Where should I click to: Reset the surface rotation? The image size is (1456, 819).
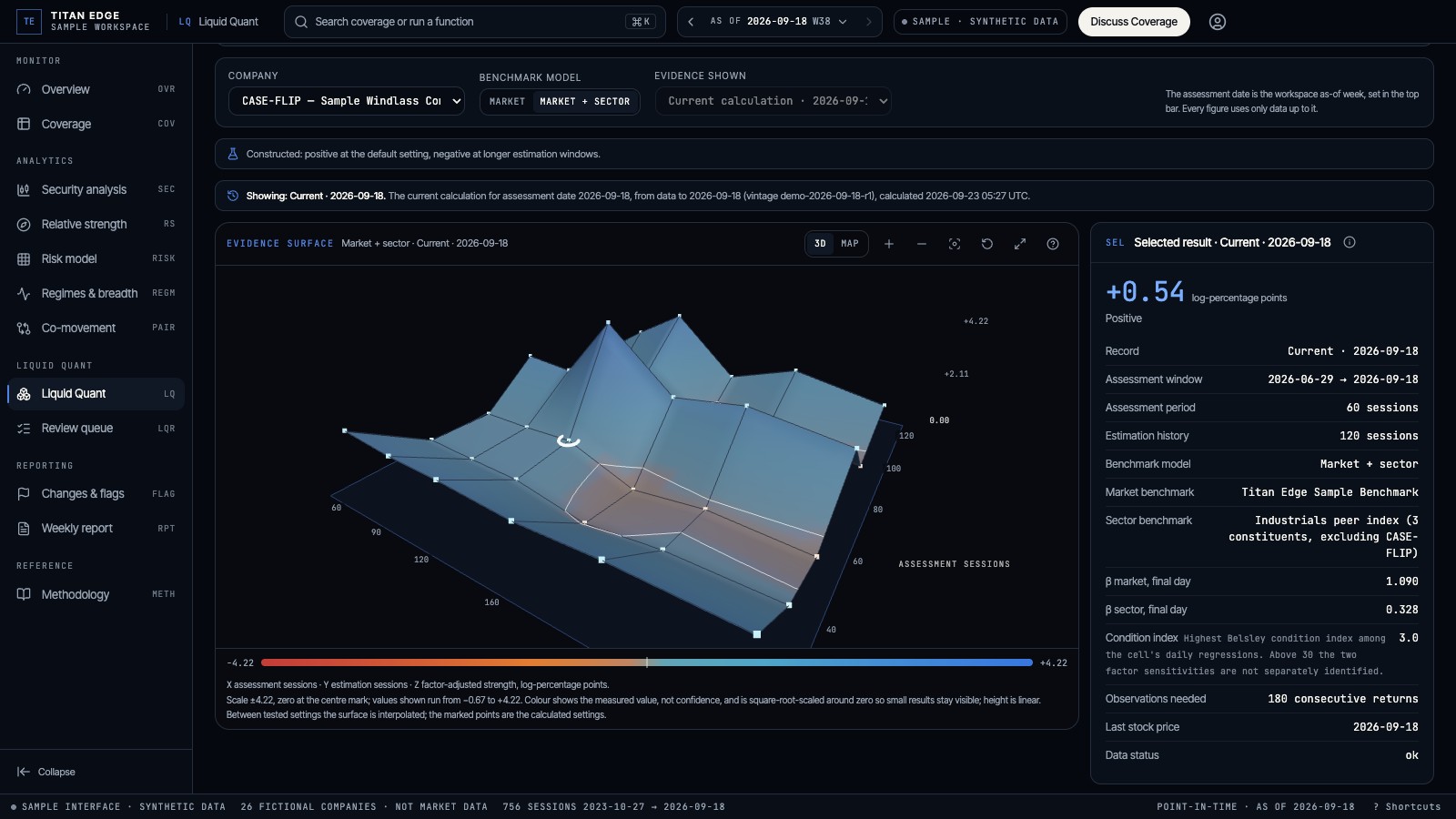(987, 244)
